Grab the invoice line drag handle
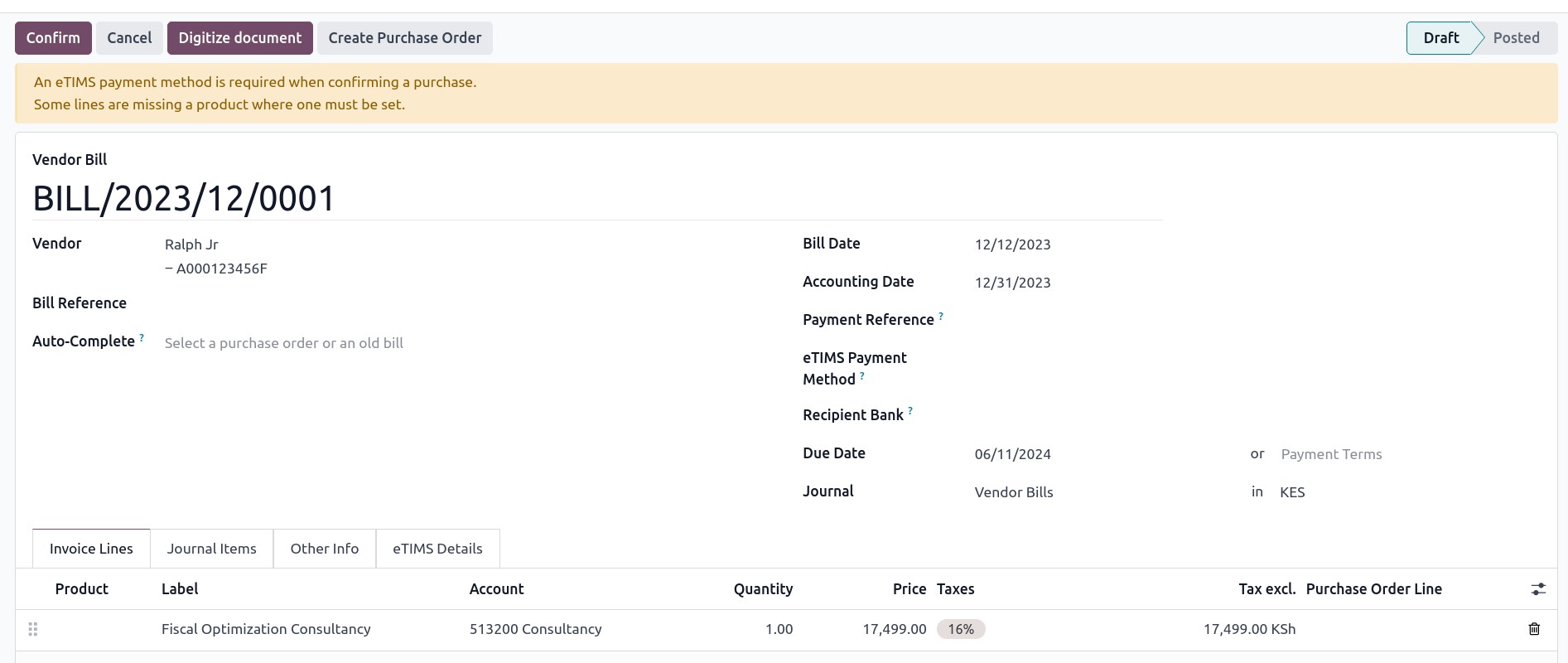 click(x=33, y=629)
